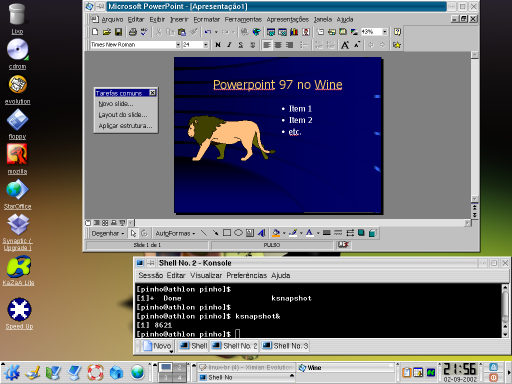Click Novo button in Konsole
This screenshot has height=384, width=512.
pyautogui.click(x=158, y=346)
